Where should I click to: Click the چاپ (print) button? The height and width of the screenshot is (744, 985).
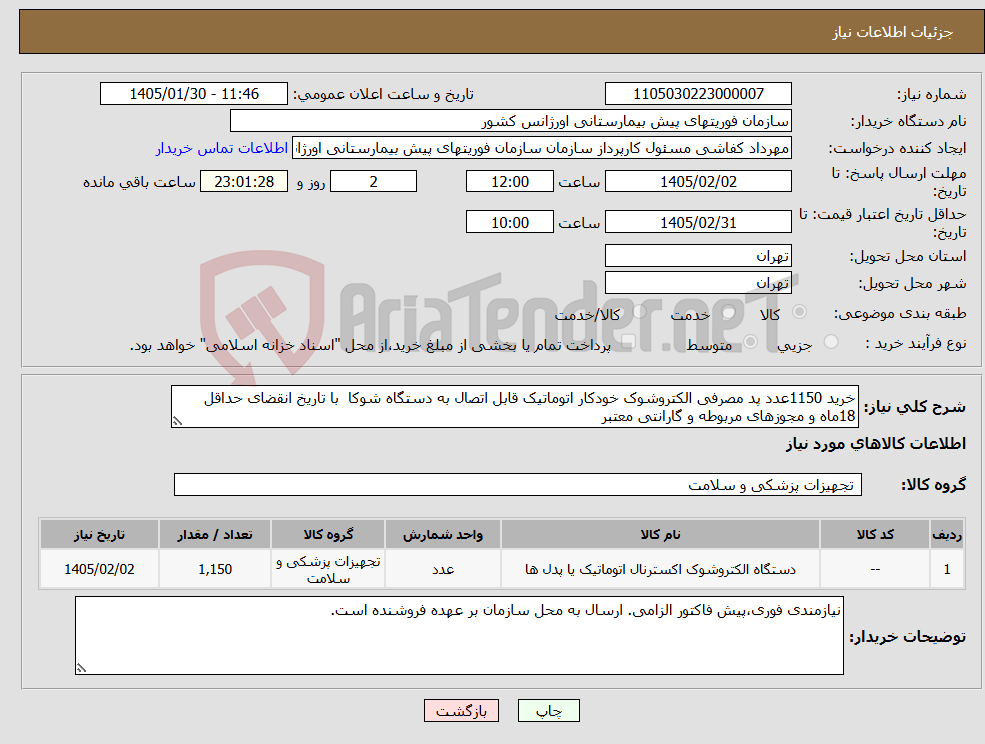(548, 711)
